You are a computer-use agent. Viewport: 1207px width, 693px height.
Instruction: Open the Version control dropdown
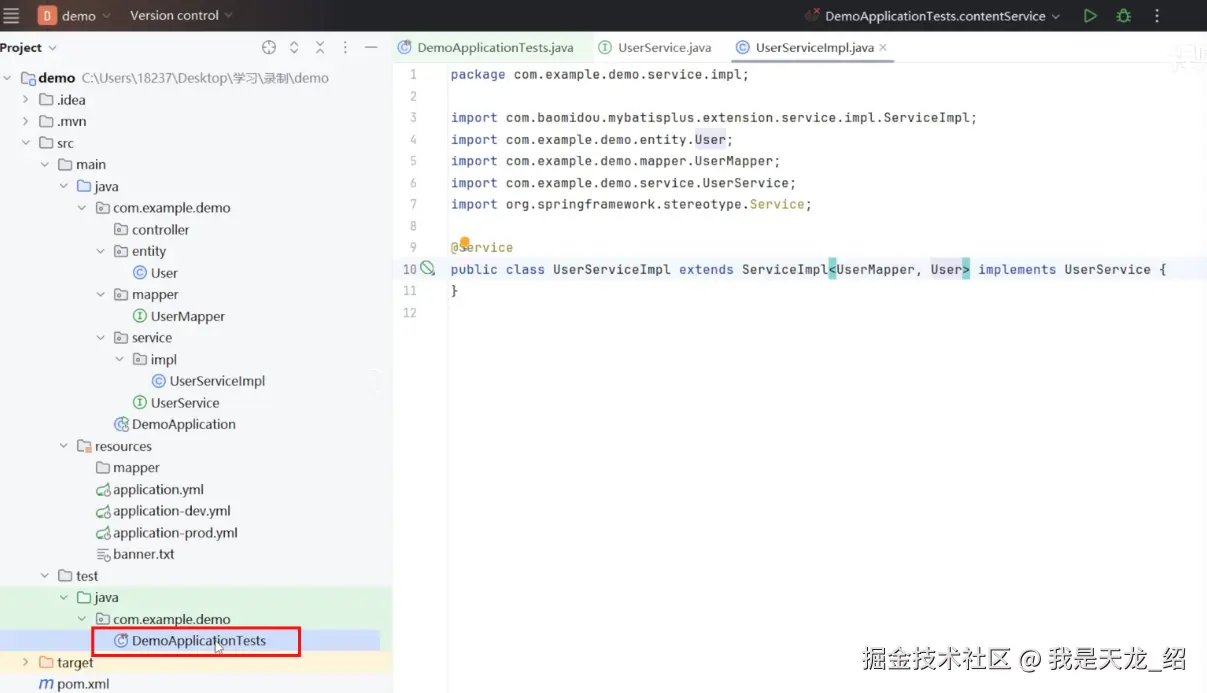181,16
